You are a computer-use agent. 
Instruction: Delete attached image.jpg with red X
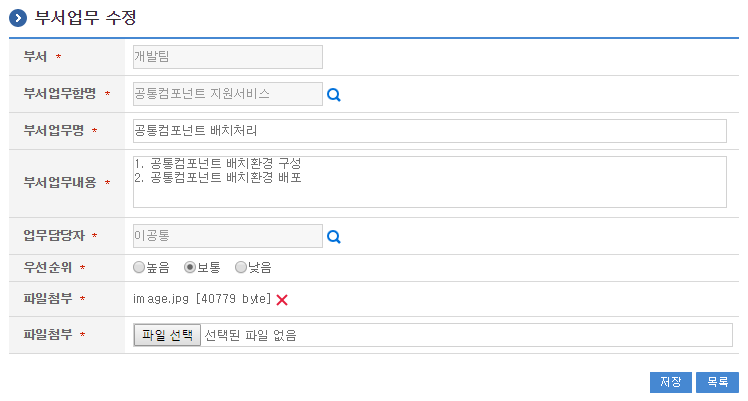tap(282, 300)
